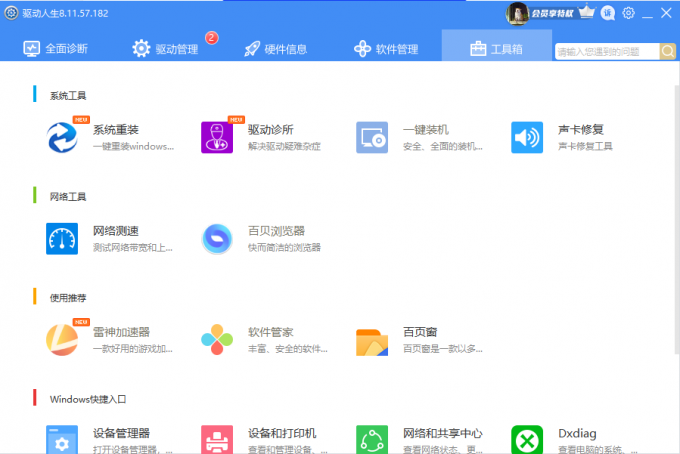
Task: Click the 设备管理器 title text
Action: pyautogui.click(x=121, y=433)
